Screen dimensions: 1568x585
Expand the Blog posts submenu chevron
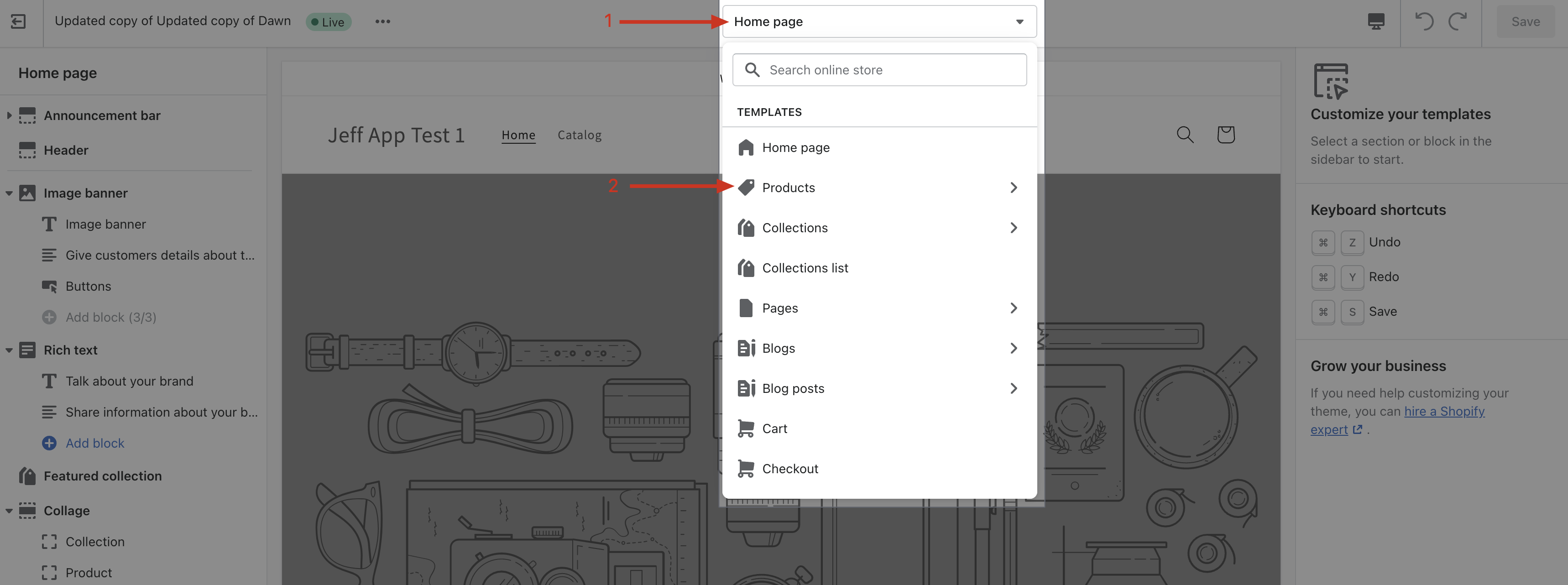pyautogui.click(x=1014, y=388)
